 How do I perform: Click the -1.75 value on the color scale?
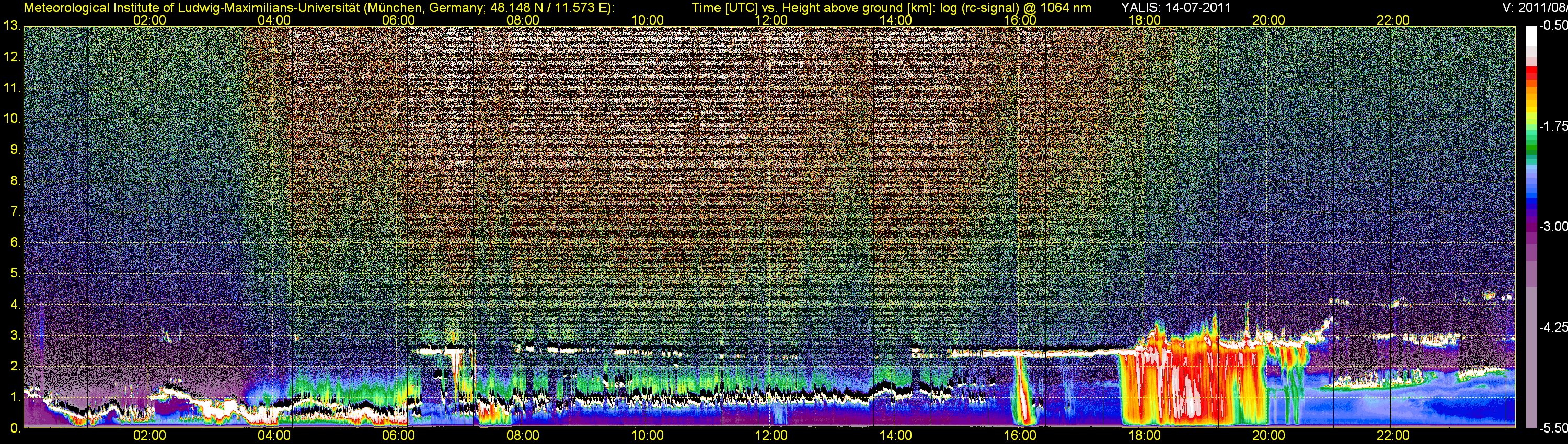pyautogui.click(x=1553, y=126)
